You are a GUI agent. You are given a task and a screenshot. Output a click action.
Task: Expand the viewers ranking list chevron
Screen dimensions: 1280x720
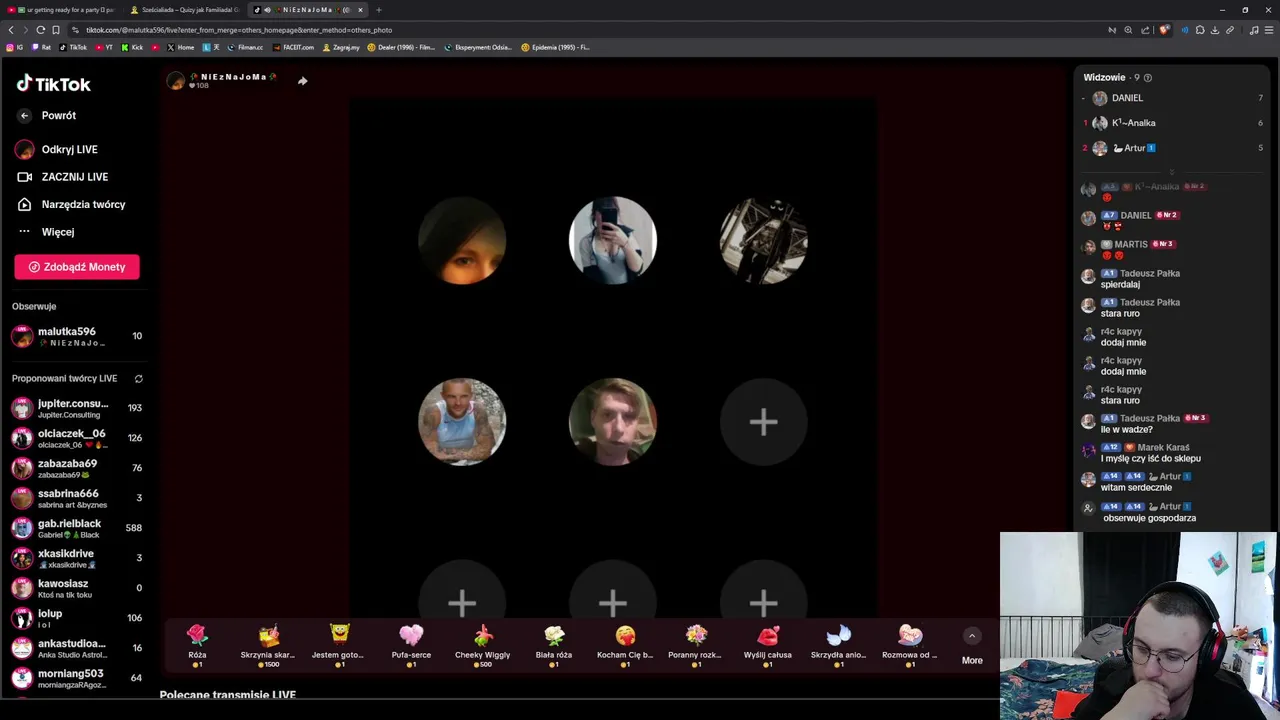[1172, 172]
